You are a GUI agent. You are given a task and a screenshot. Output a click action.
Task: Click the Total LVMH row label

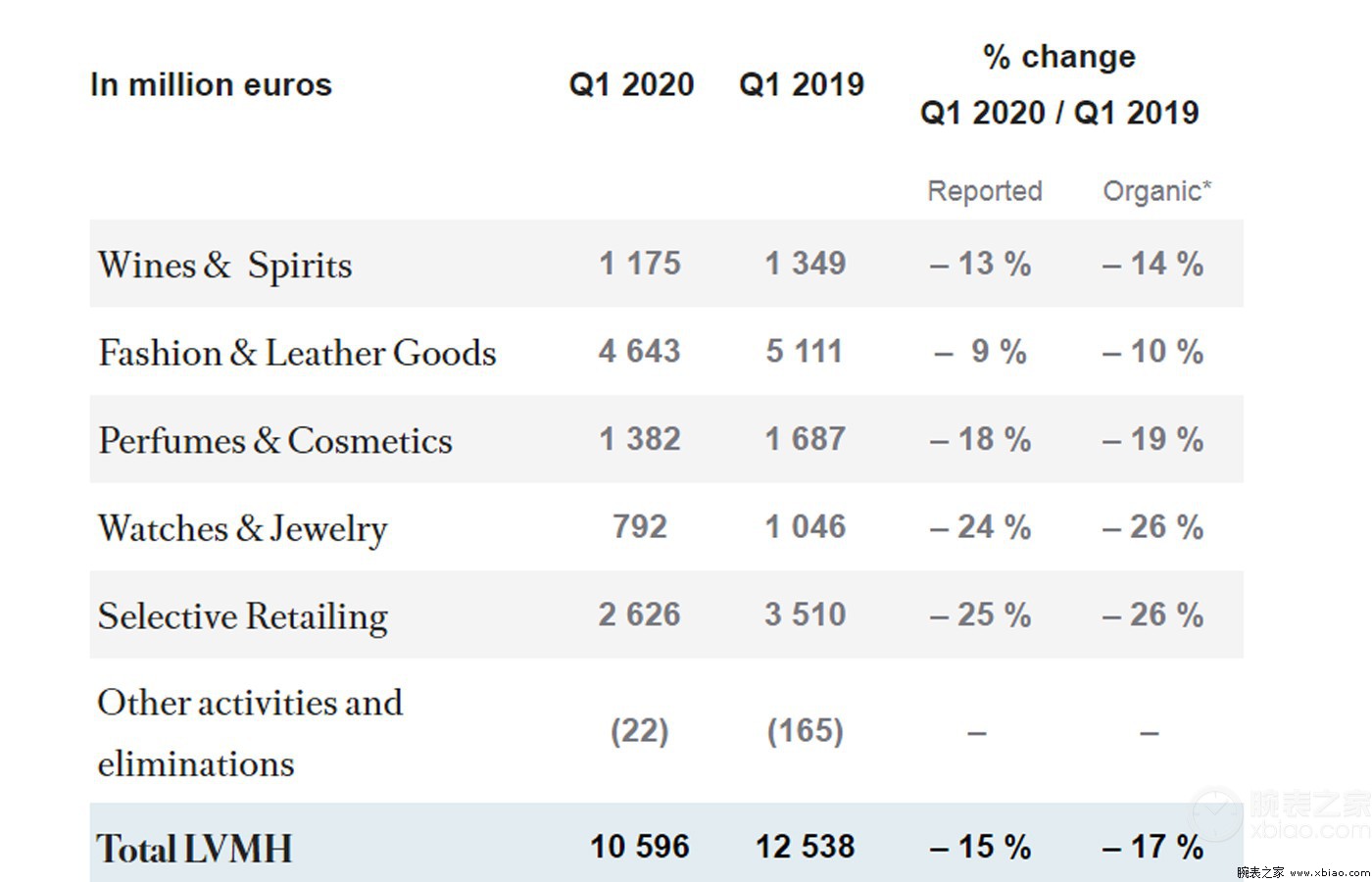[194, 849]
